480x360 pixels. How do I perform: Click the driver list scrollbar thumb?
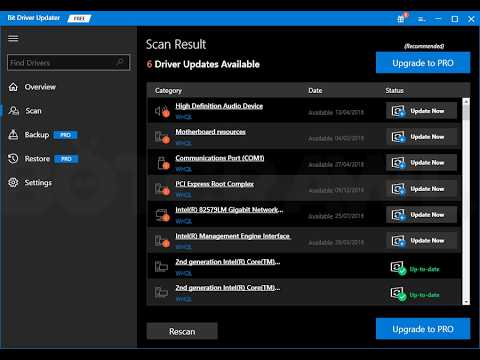[466, 112]
